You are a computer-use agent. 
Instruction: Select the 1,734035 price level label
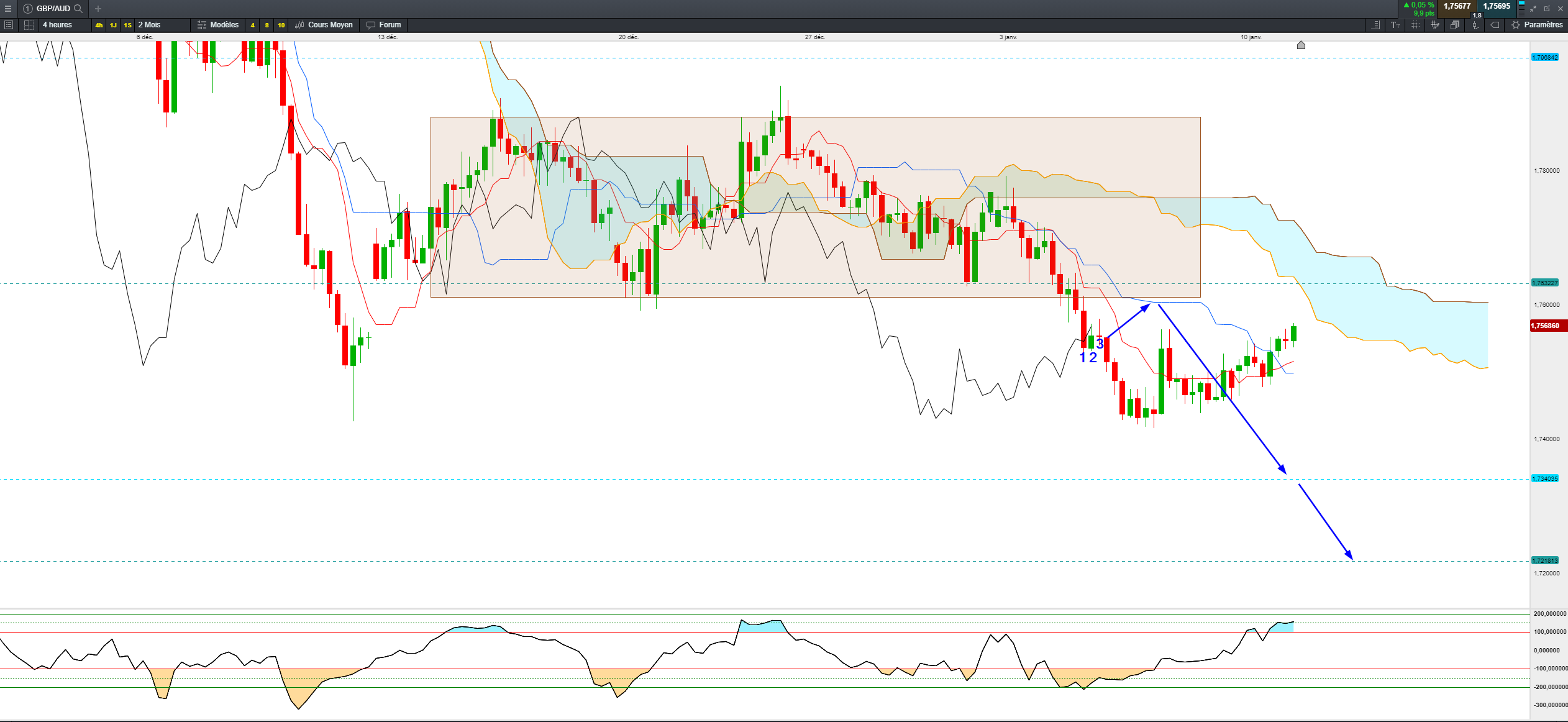1545,478
